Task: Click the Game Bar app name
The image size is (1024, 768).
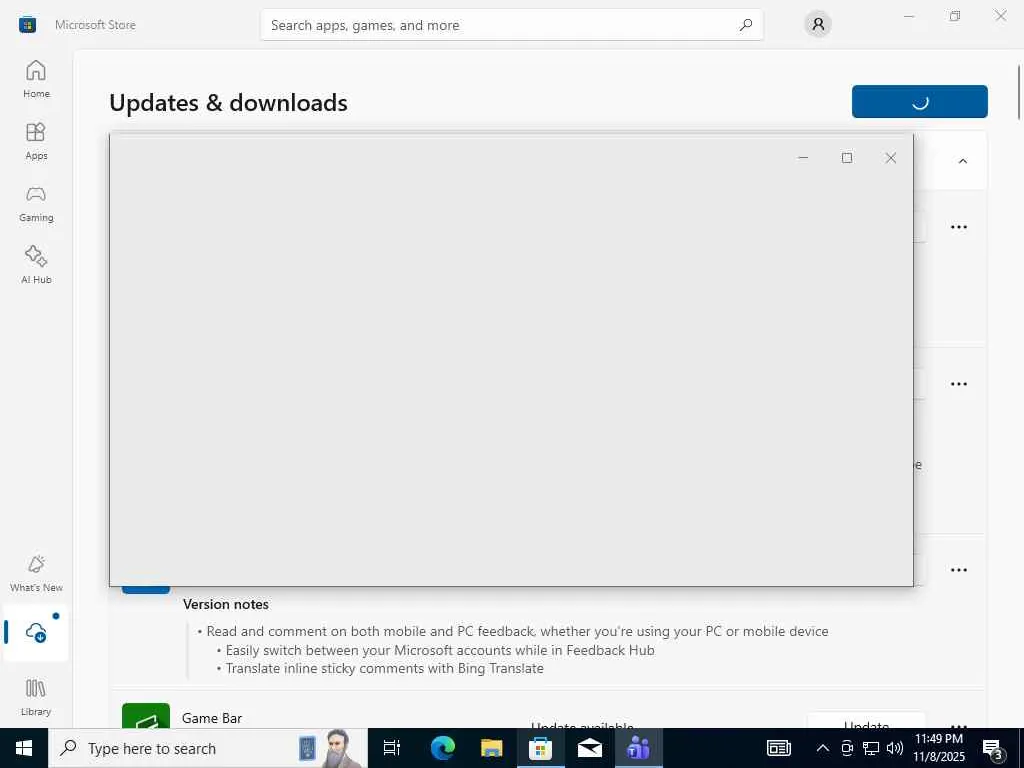Action: (x=212, y=718)
